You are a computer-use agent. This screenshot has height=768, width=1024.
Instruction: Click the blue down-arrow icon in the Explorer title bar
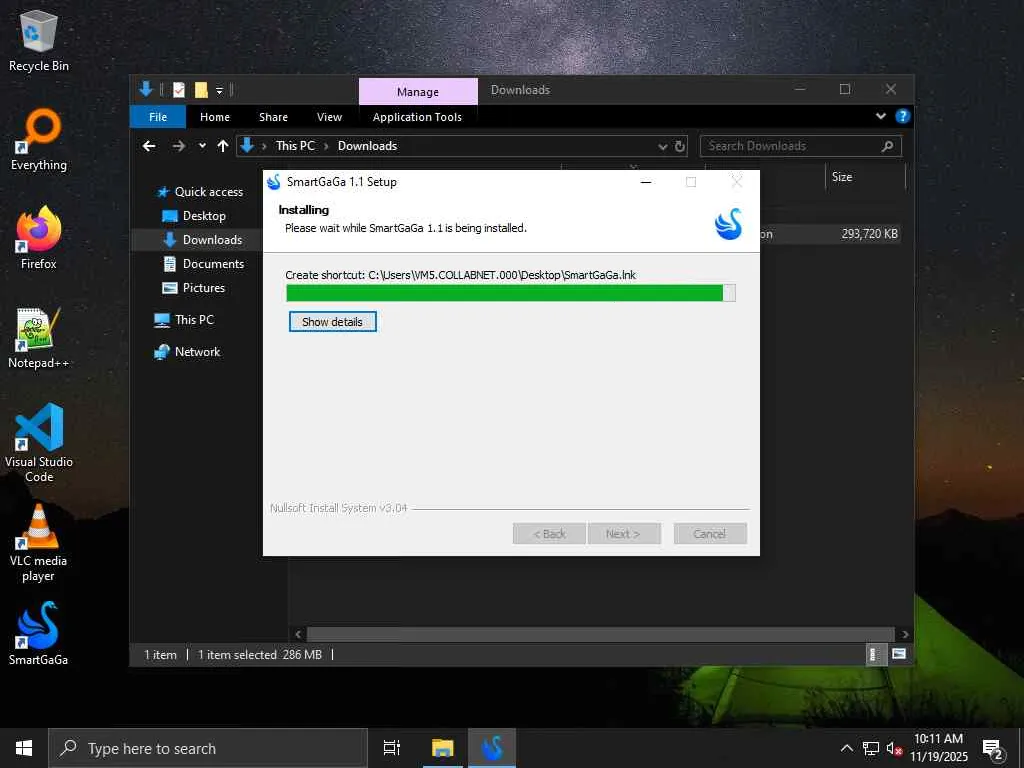(x=146, y=89)
